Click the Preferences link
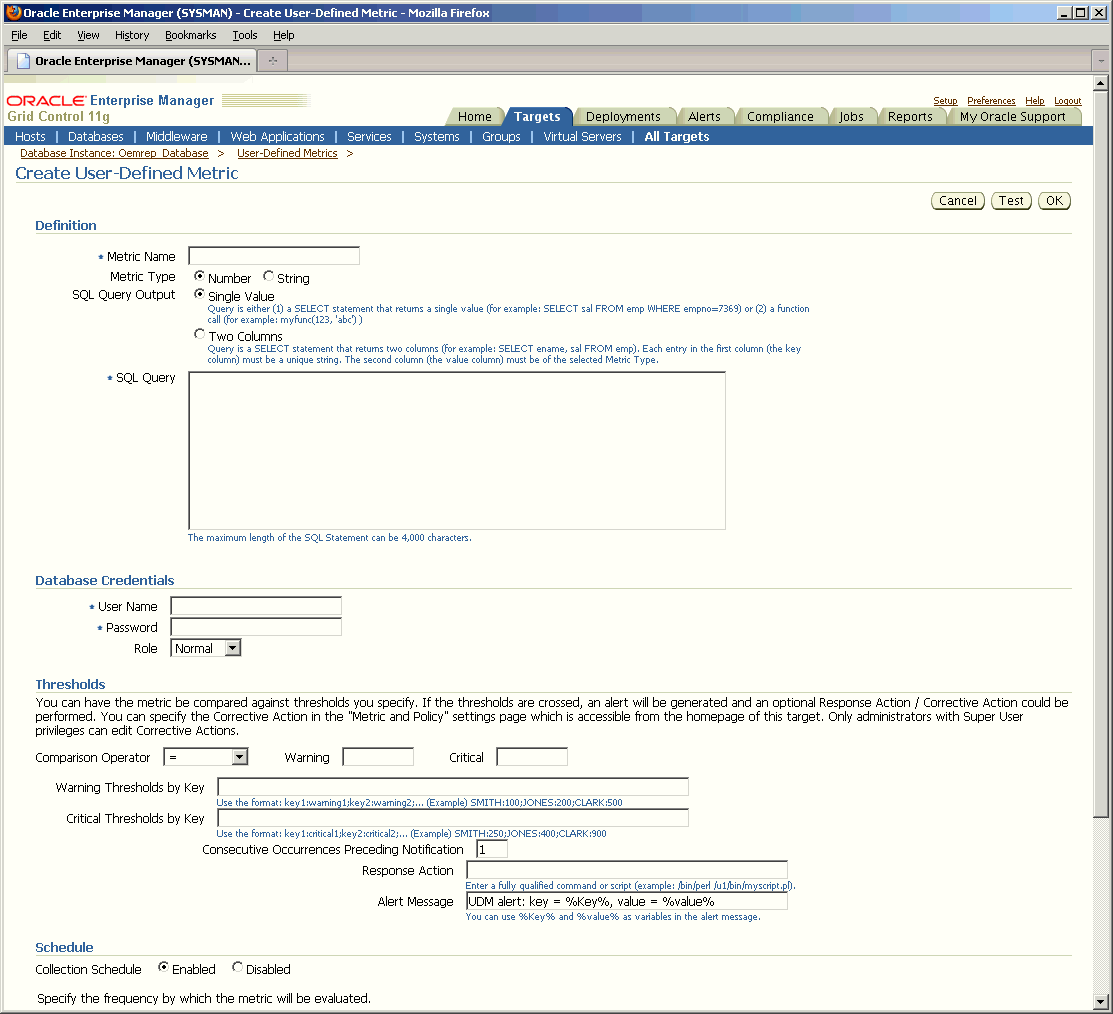Viewport: 1113px width, 1014px height. click(x=991, y=101)
